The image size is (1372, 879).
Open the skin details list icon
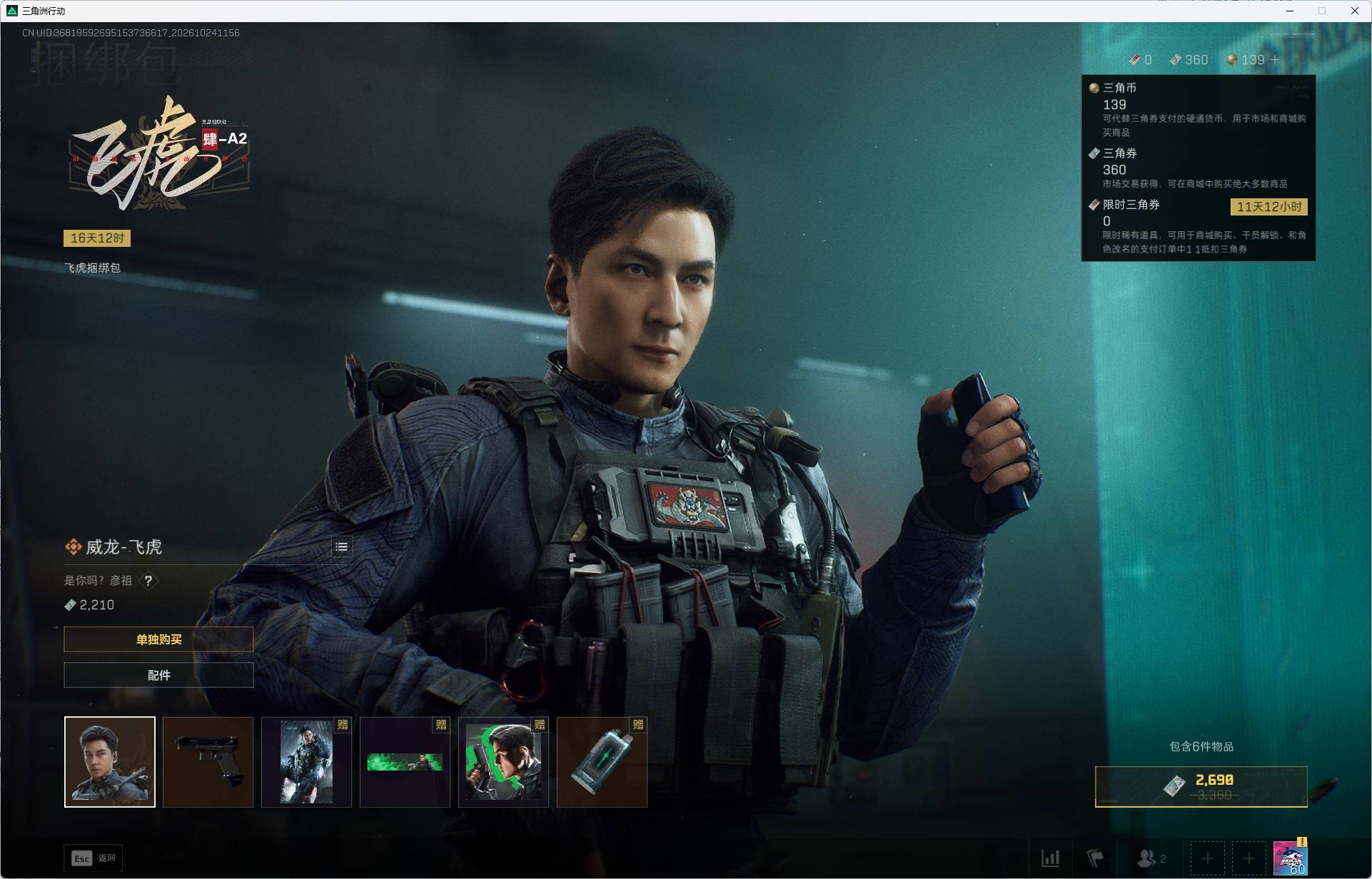341,547
